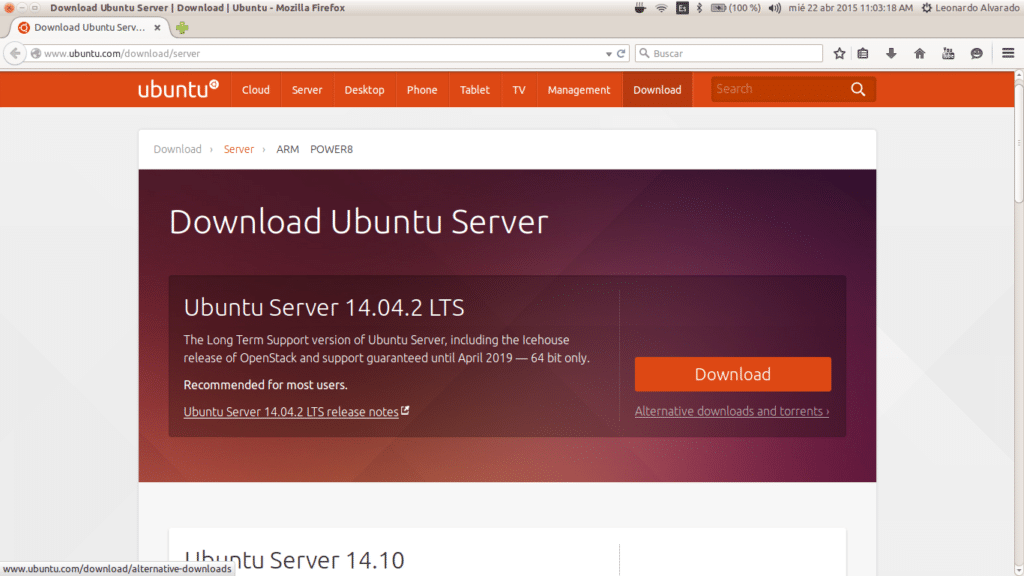Open Alternative downloads and torrents link

[x=731, y=411]
